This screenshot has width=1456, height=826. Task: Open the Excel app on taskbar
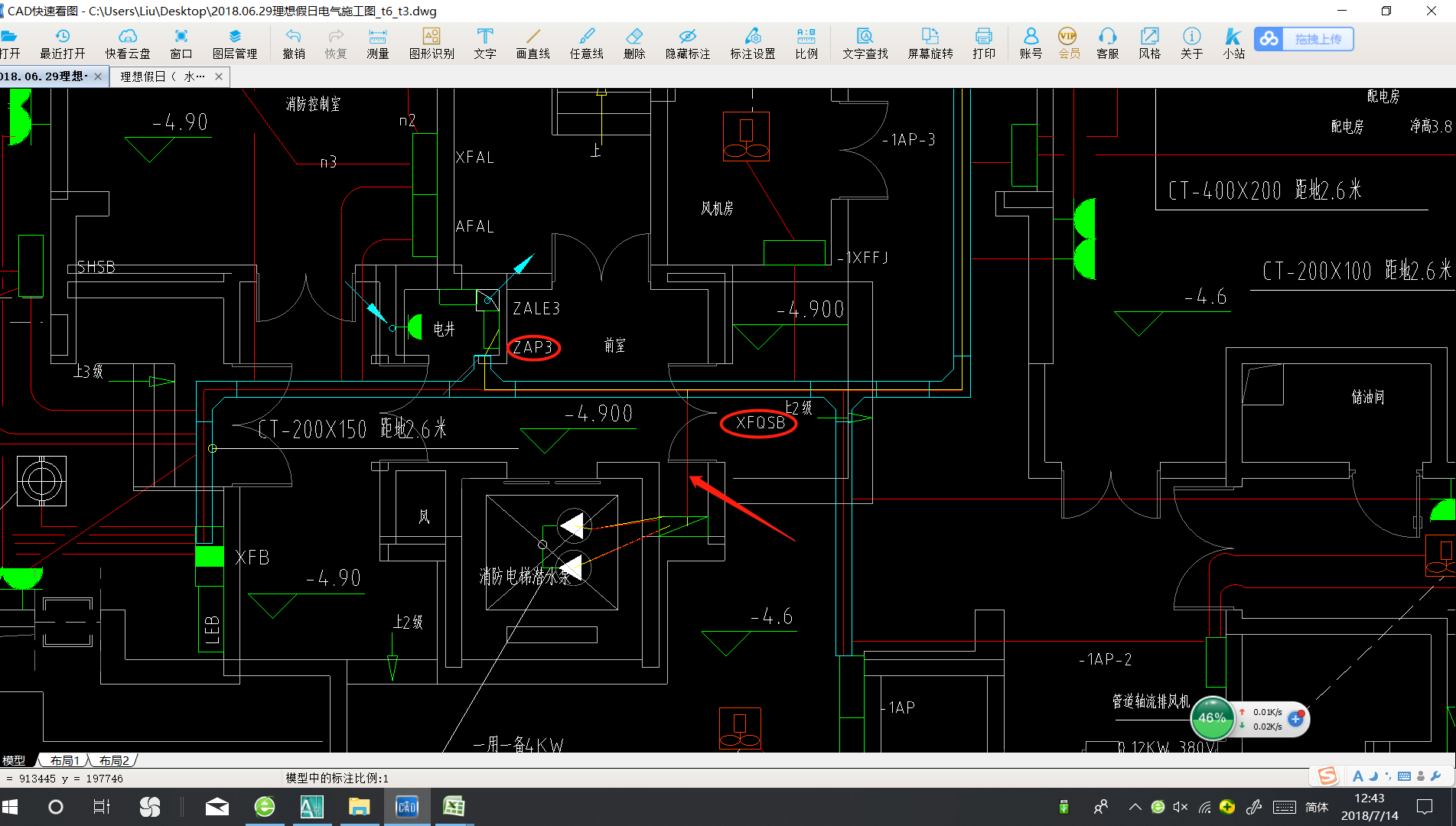click(454, 807)
